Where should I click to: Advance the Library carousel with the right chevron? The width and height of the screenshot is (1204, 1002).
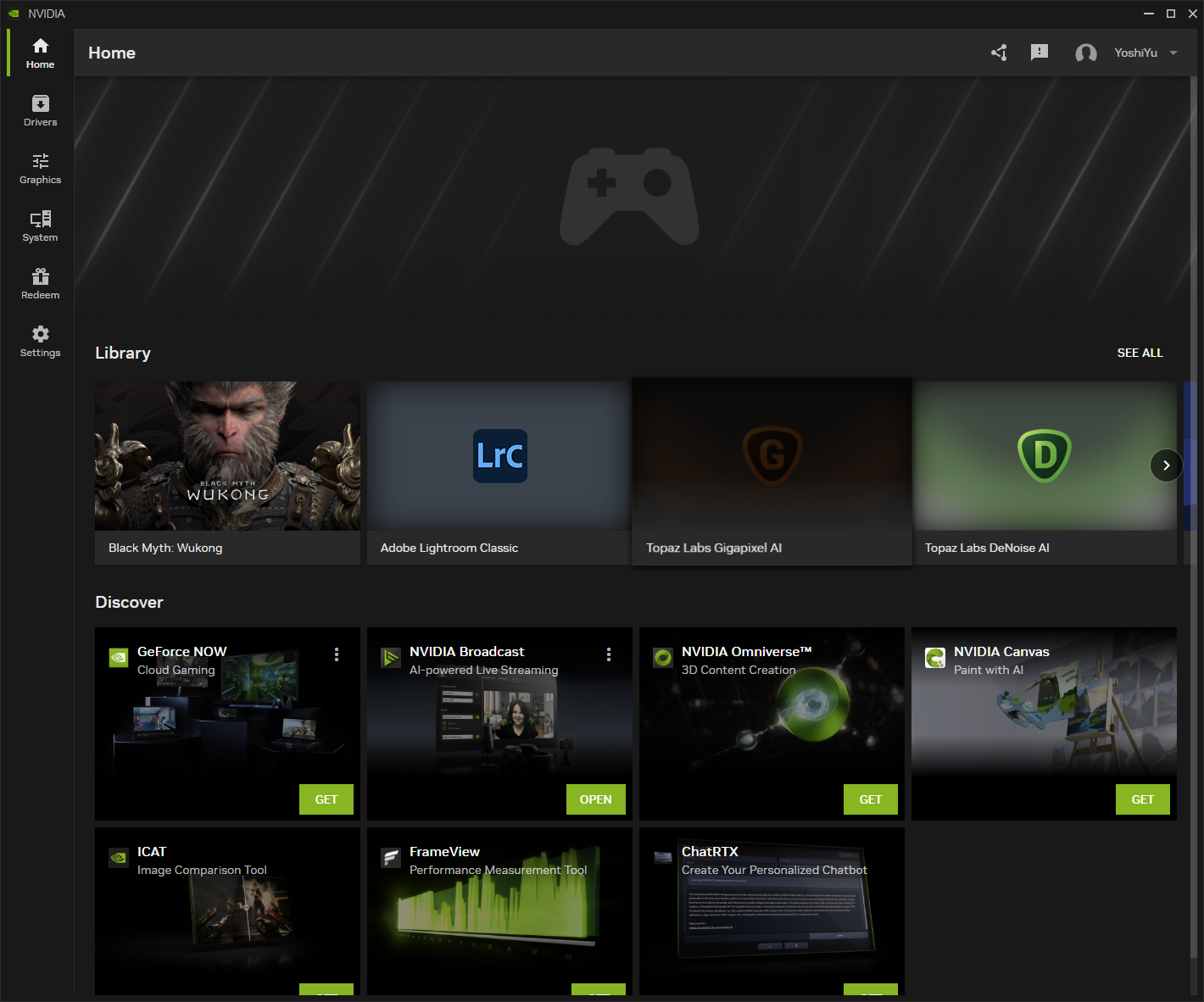point(1166,465)
